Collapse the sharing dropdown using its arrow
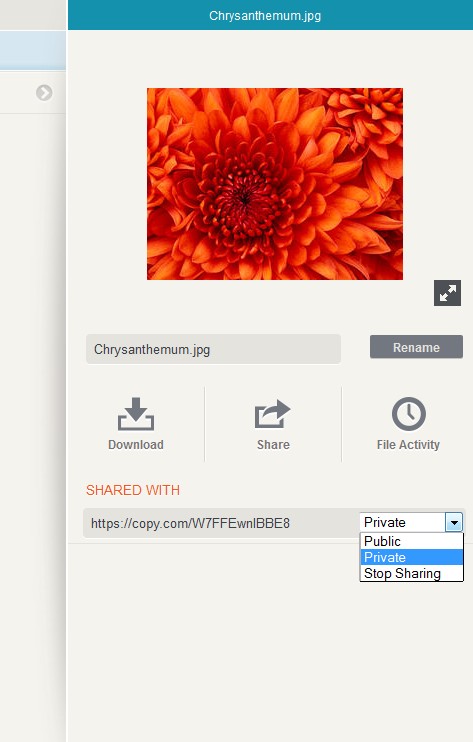This screenshot has width=473, height=742. point(454,522)
